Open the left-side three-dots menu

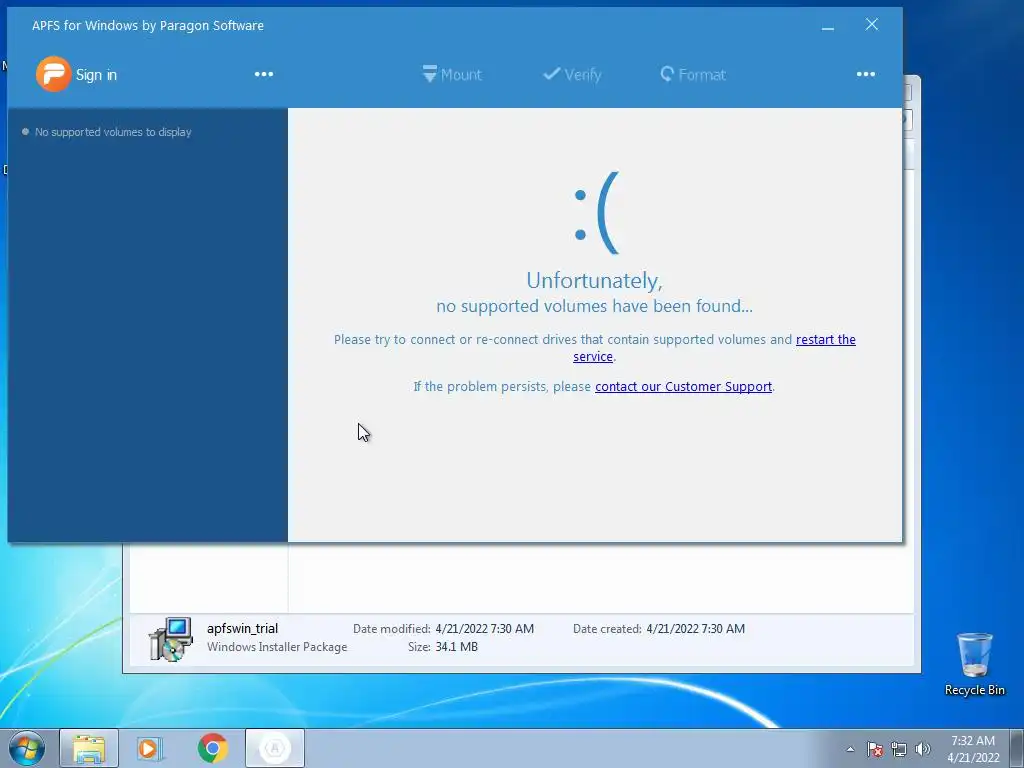click(x=264, y=74)
